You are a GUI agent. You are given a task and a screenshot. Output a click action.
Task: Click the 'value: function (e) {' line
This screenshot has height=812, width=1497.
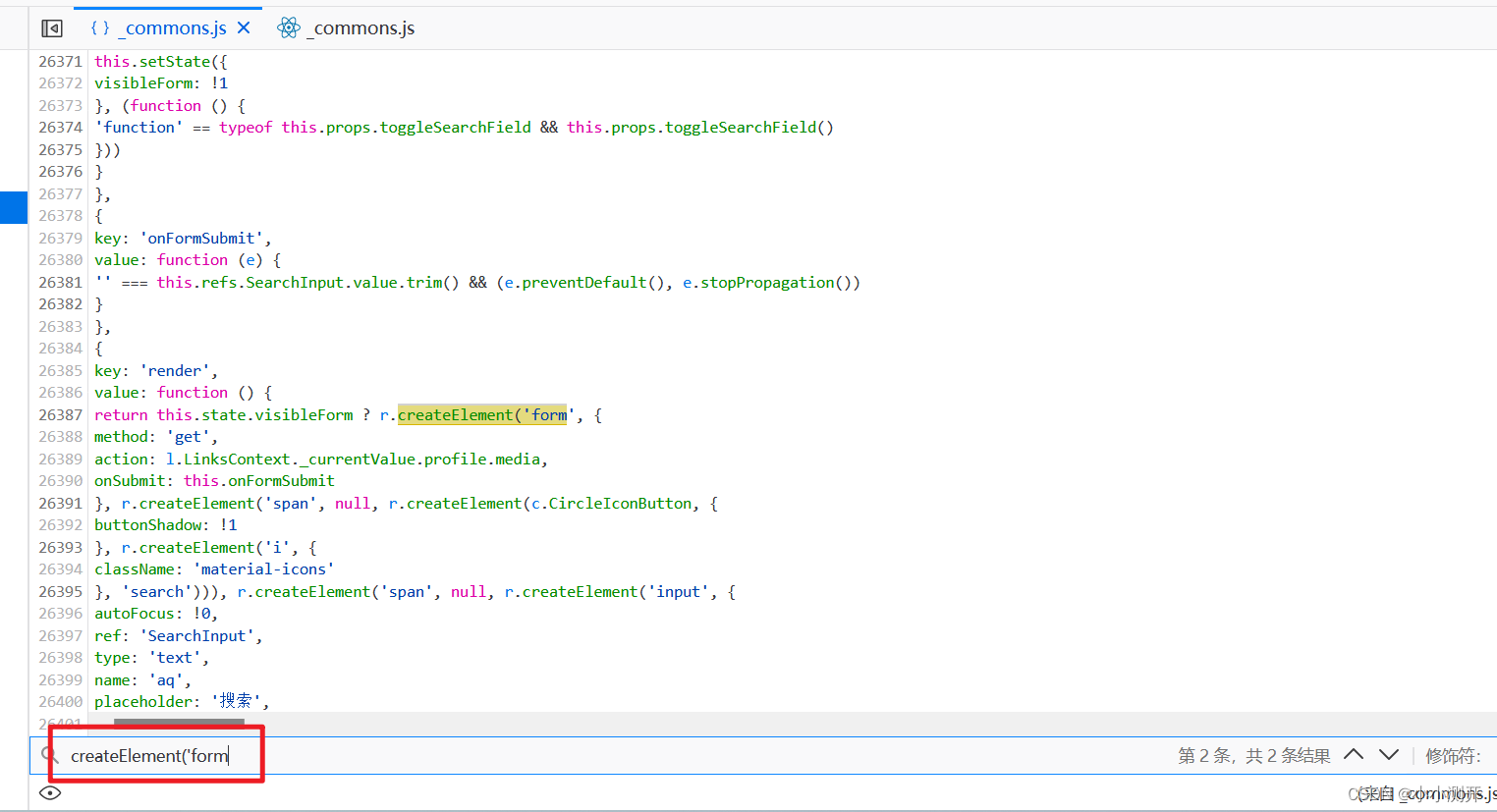[x=188, y=259]
